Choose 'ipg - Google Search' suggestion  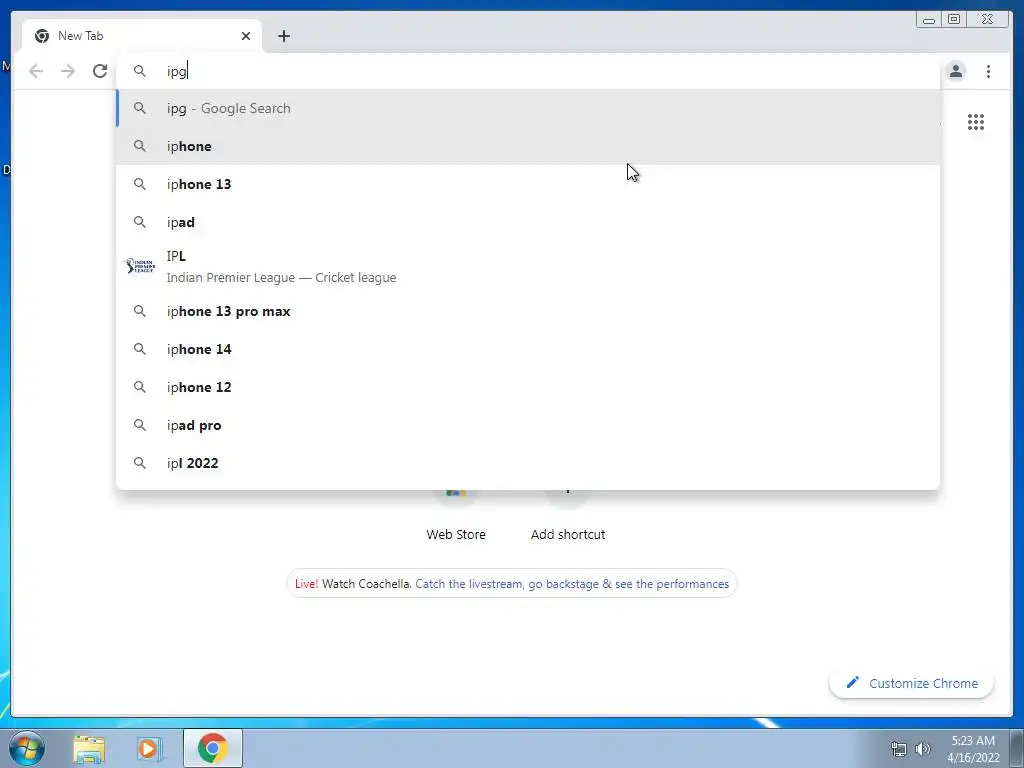(x=528, y=108)
